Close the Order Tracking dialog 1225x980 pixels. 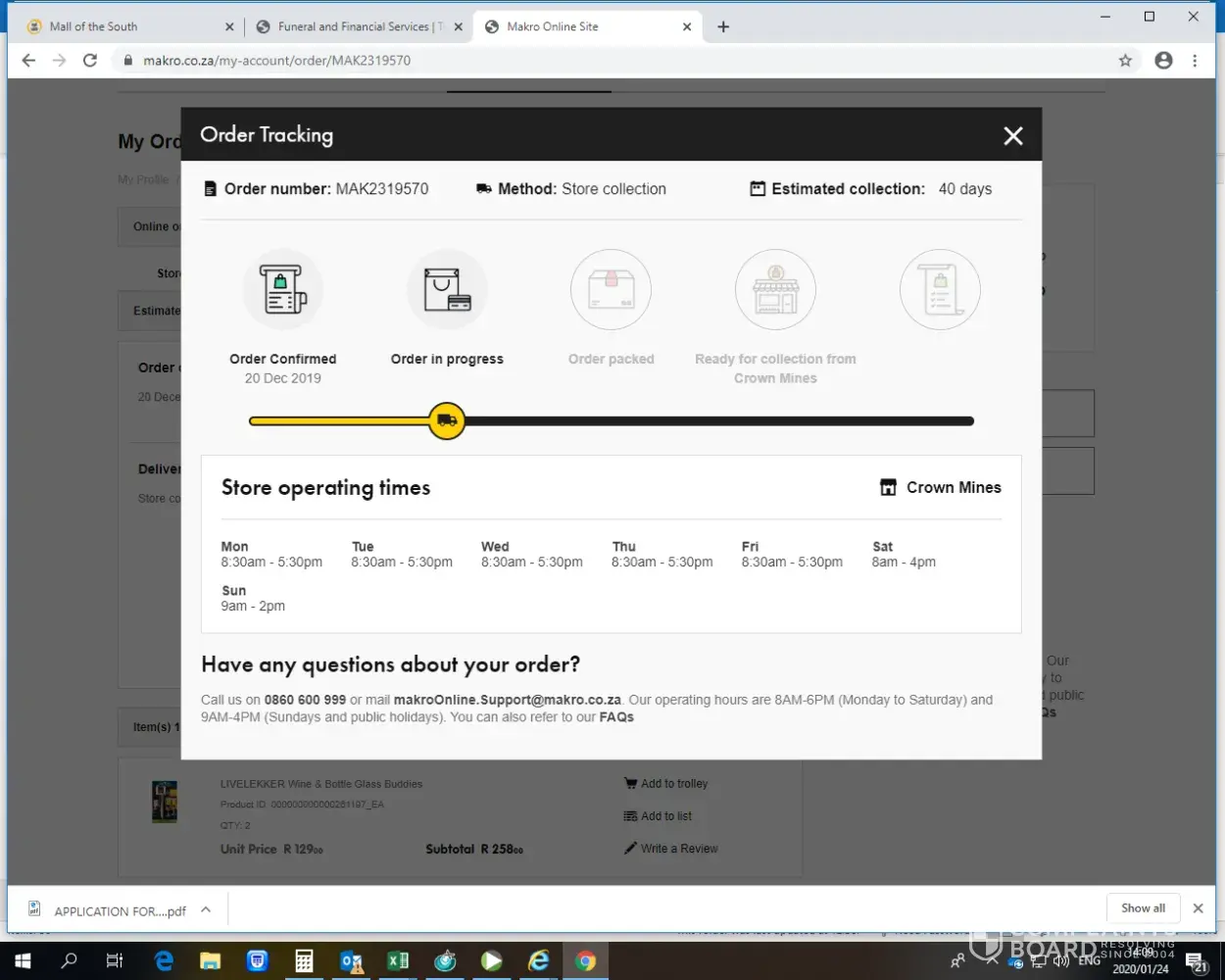click(1013, 136)
